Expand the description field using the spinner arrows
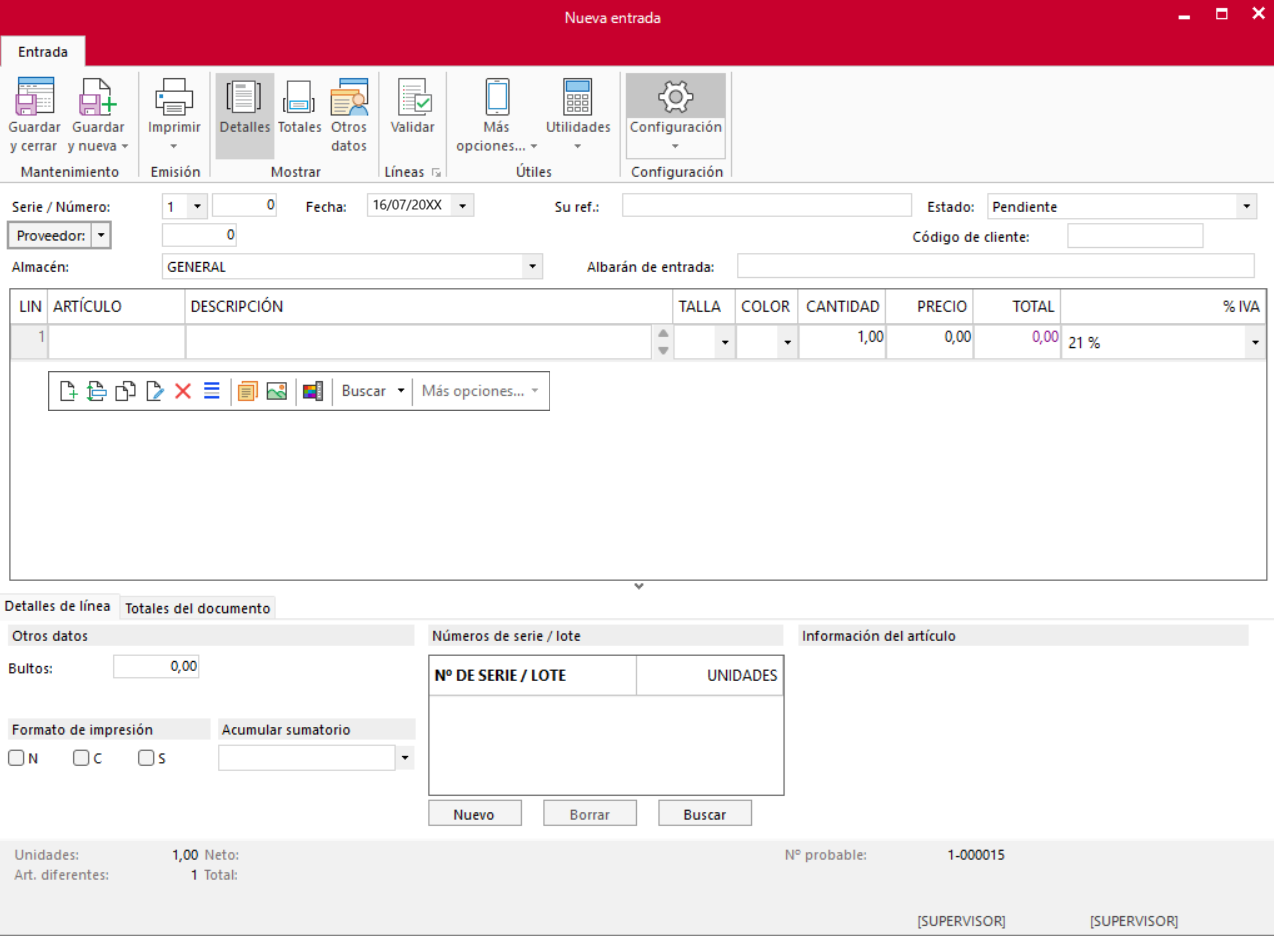The height and width of the screenshot is (937, 1274). tap(662, 342)
